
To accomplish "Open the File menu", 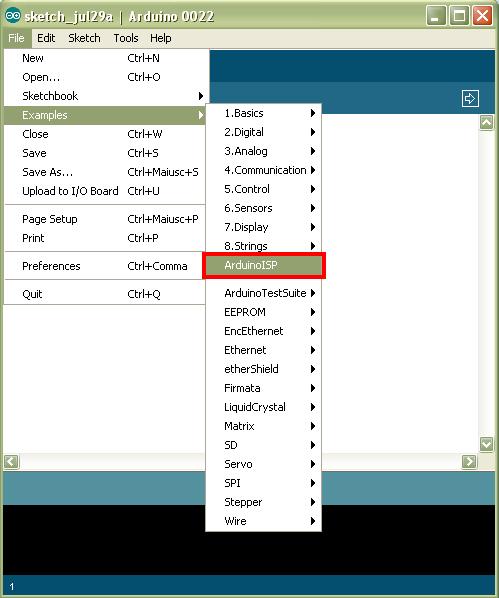I will click(16, 38).
